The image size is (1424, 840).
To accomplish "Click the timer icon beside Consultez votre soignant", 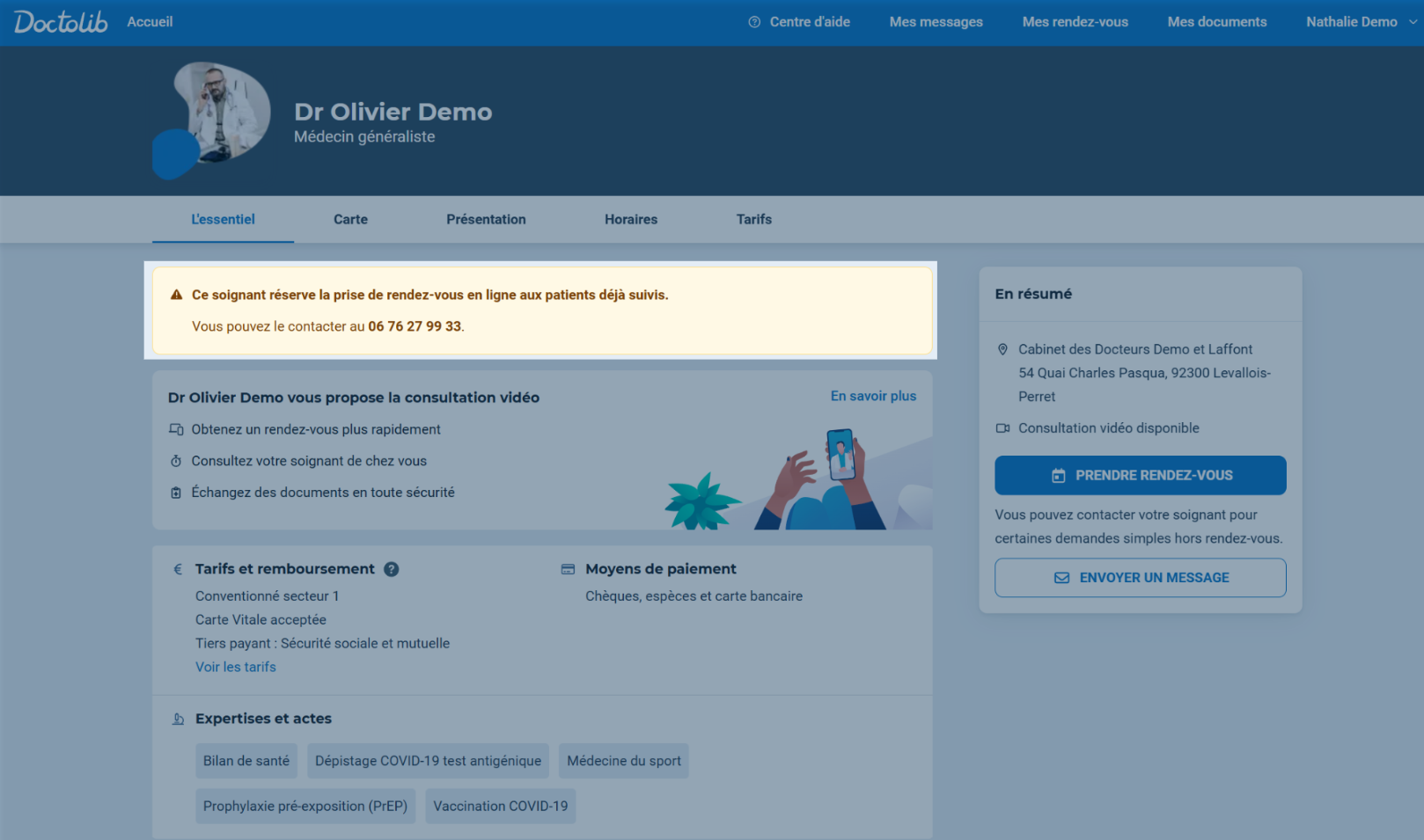I will (x=176, y=461).
